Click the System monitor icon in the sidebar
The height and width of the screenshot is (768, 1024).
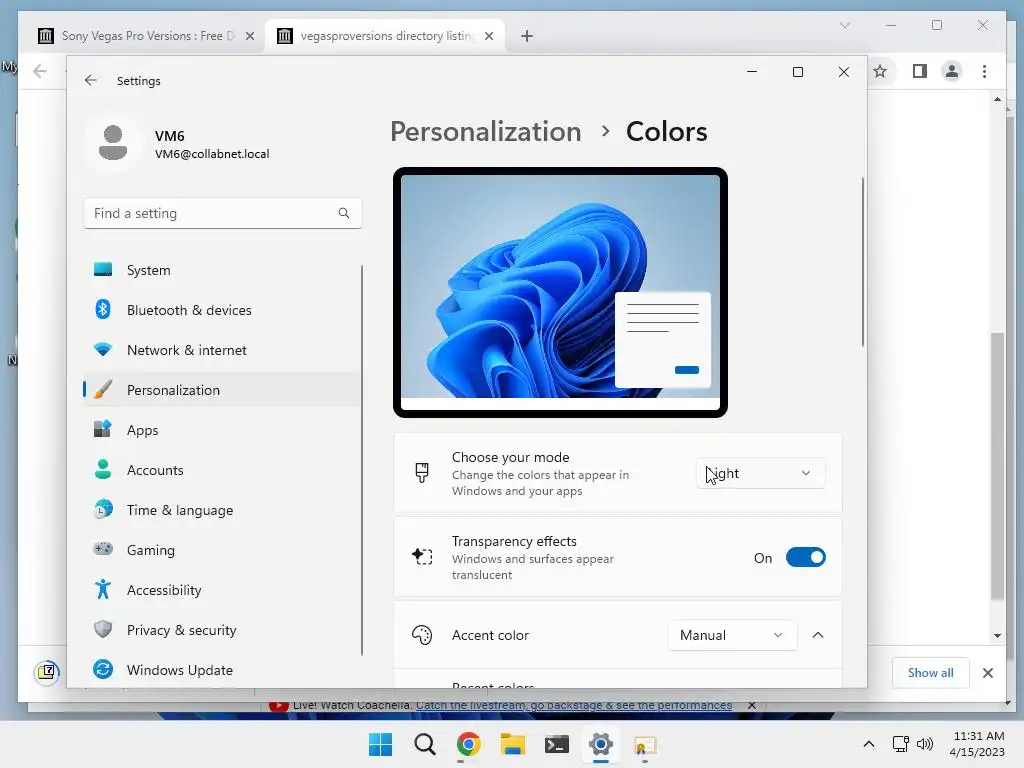click(103, 269)
